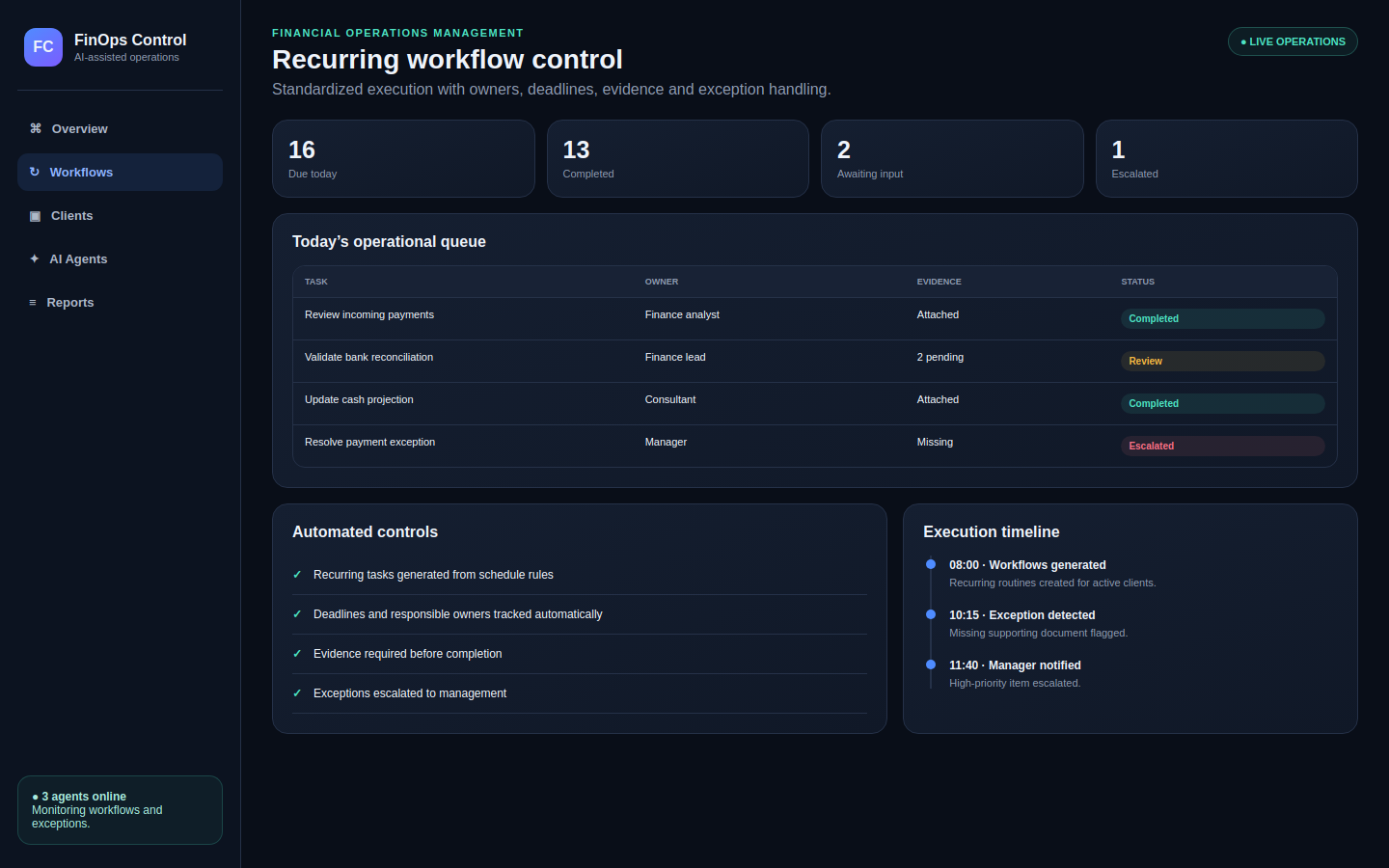Open the Awaiting input card

(952, 158)
